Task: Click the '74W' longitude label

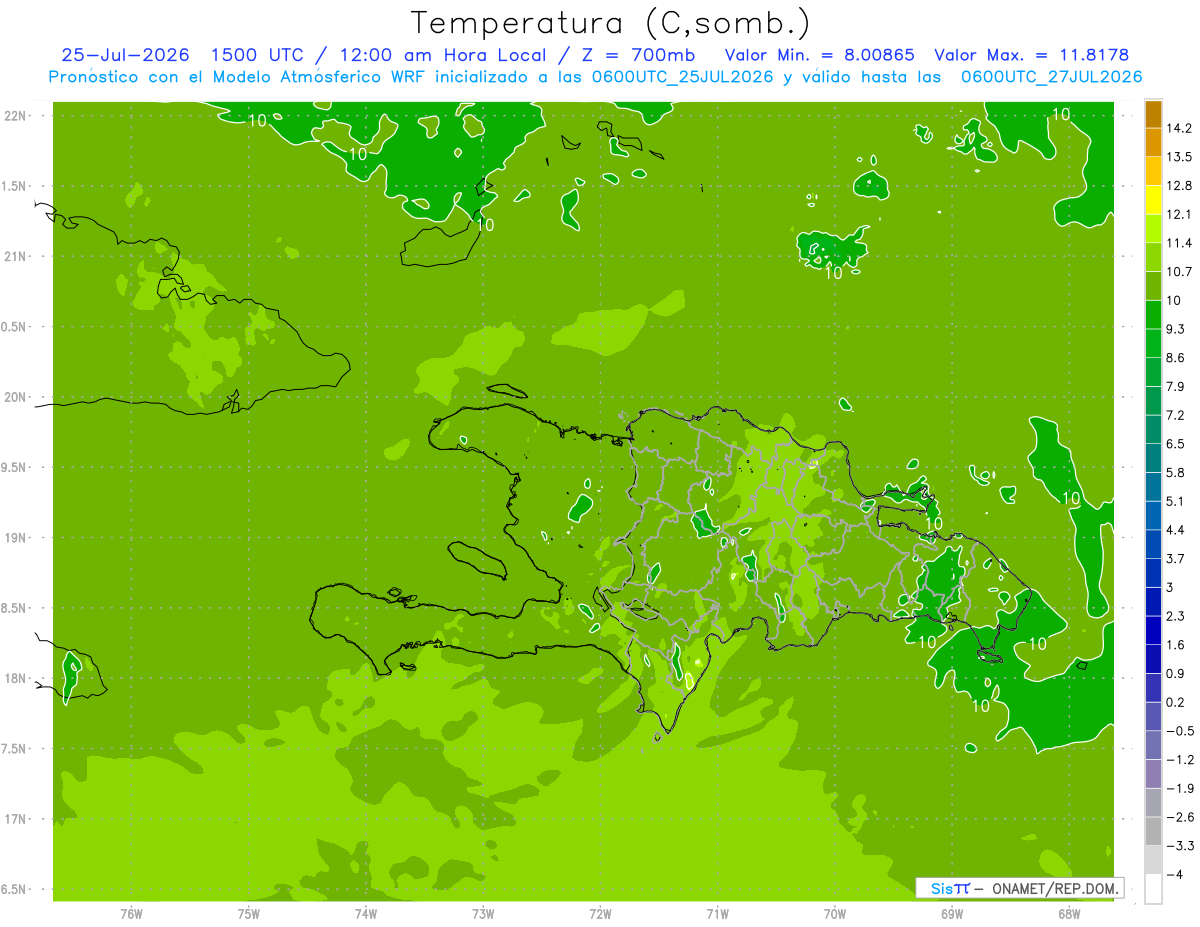Action: point(366,912)
